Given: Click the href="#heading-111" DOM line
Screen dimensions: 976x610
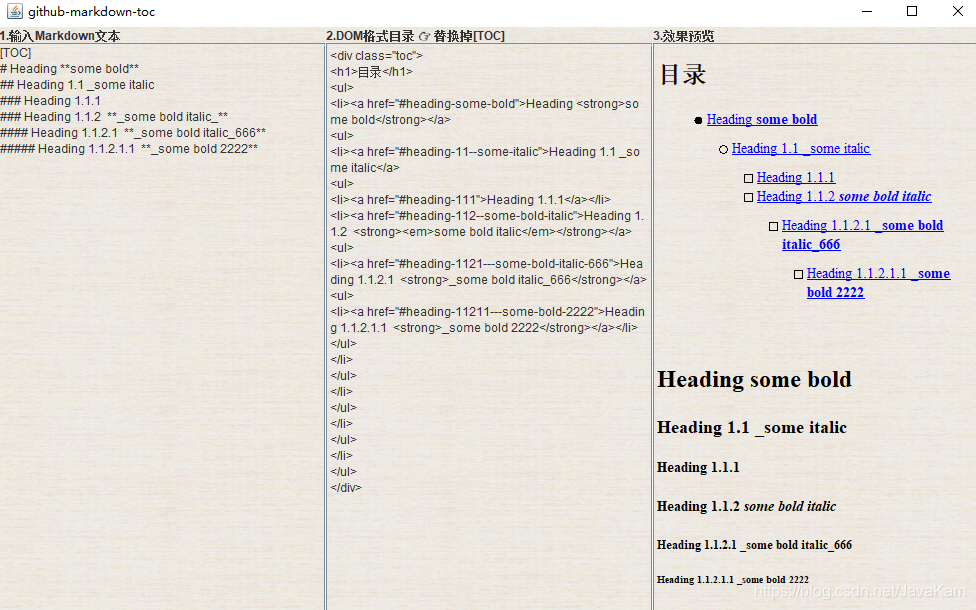Looking at the screenshot, I should pyautogui.click(x=471, y=200).
